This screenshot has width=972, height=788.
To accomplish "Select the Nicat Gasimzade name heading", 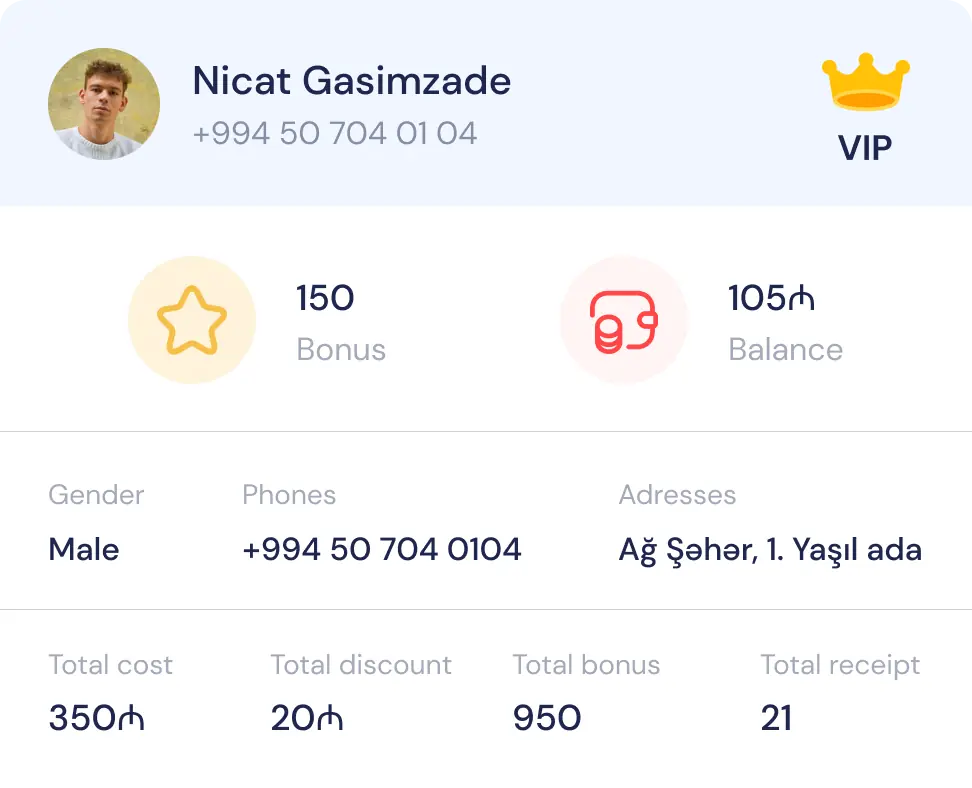I will click(351, 80).
